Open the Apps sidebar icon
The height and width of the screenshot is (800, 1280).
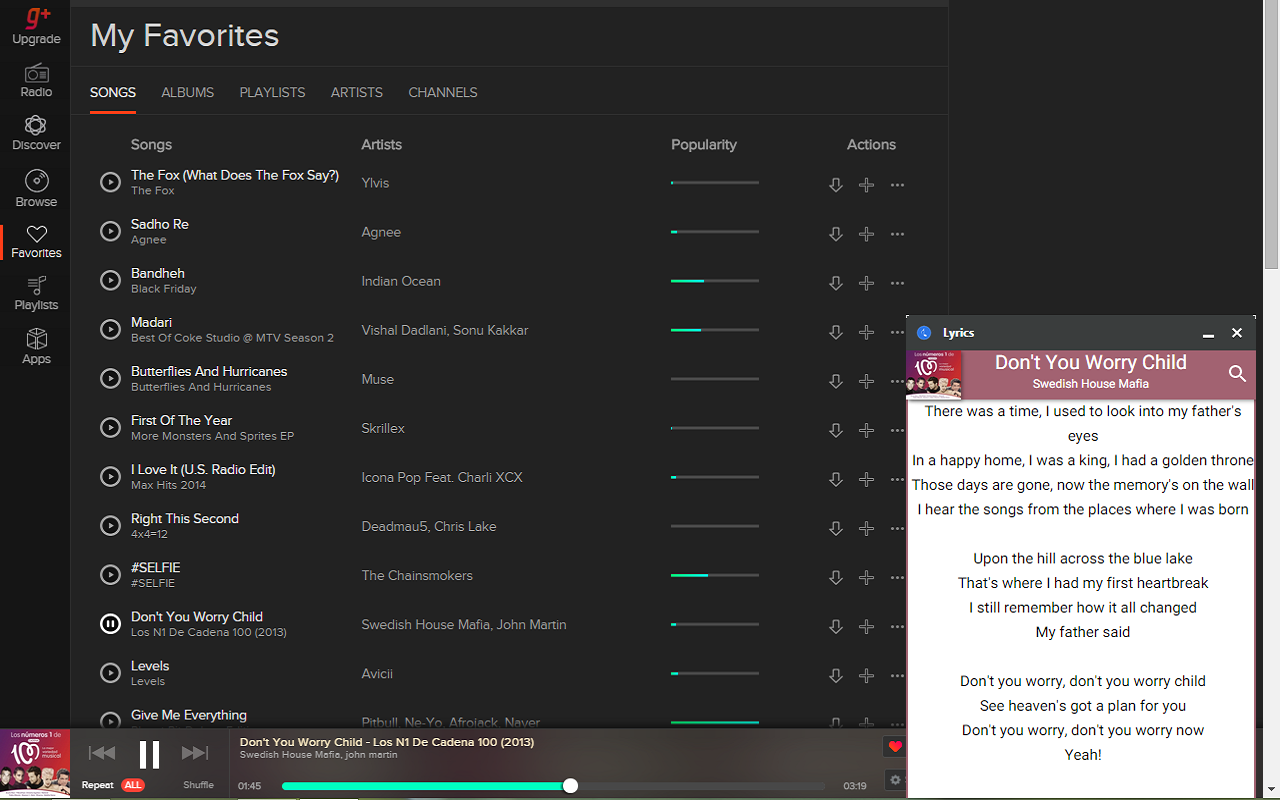pyautogui.click(x=36, y=346)
